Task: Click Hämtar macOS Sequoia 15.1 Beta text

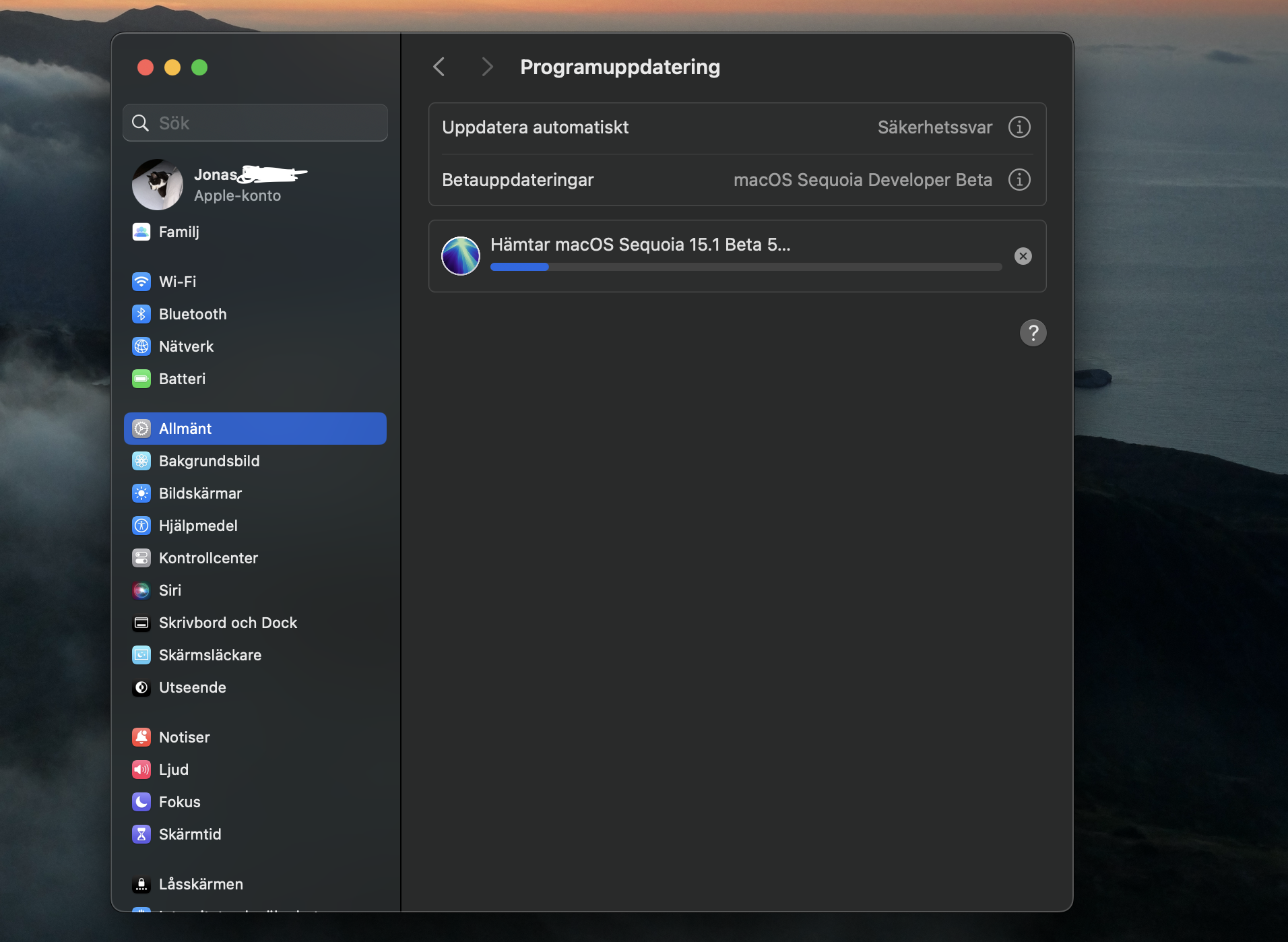Action: [x=640, y=245]
